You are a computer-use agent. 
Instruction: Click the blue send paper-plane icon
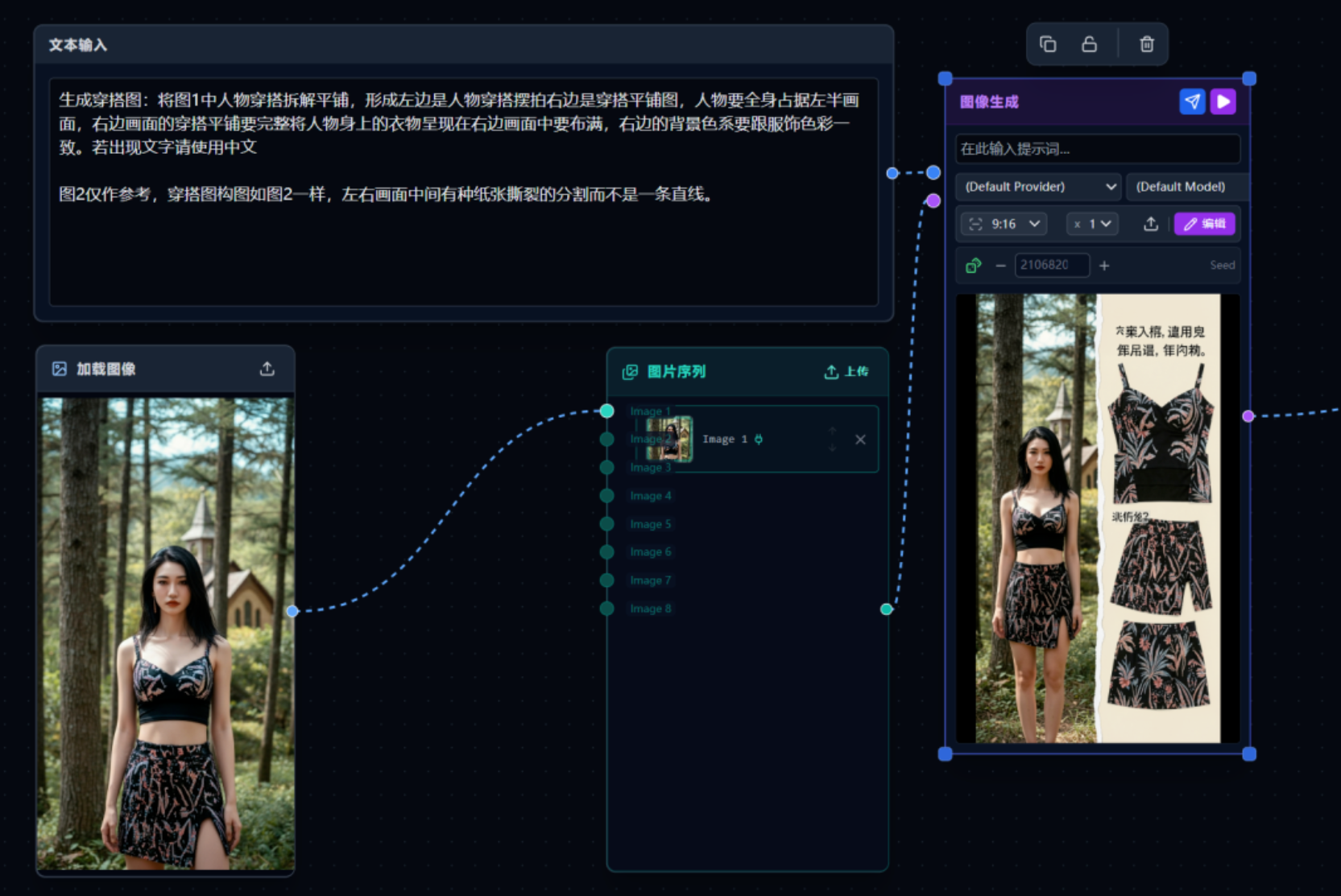click(1192, 101)
